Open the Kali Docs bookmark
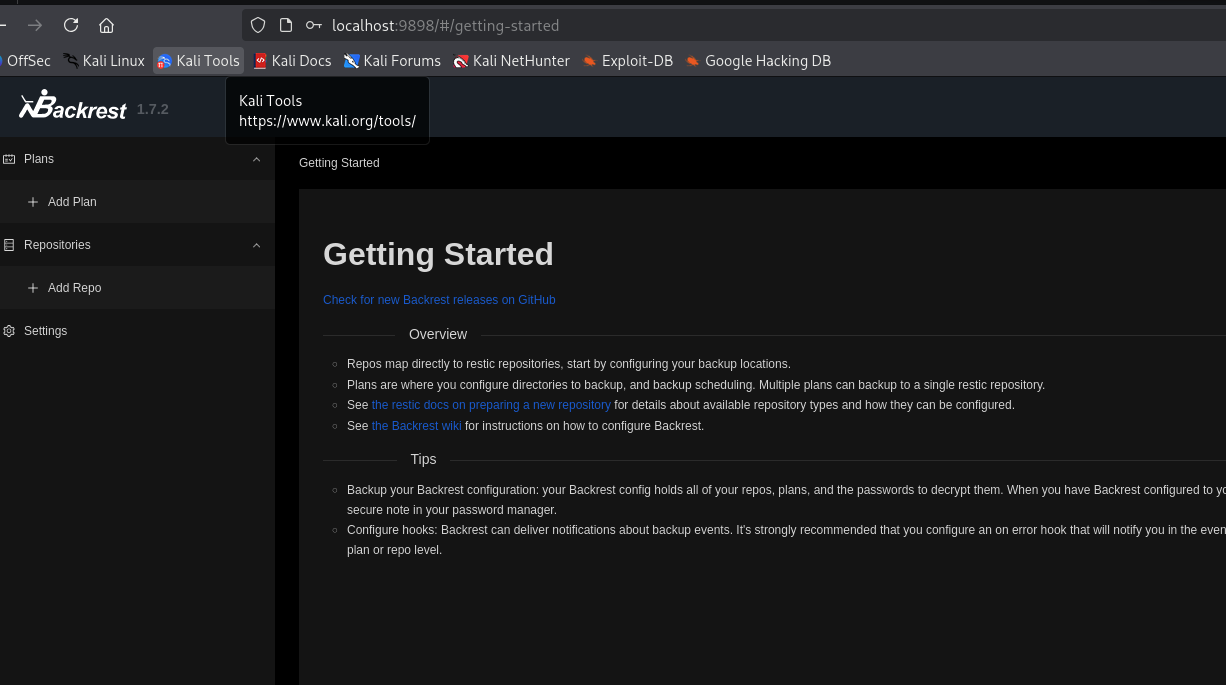Screen dimensions: 1226x685 pyautogui.click(x=291, y=61)
